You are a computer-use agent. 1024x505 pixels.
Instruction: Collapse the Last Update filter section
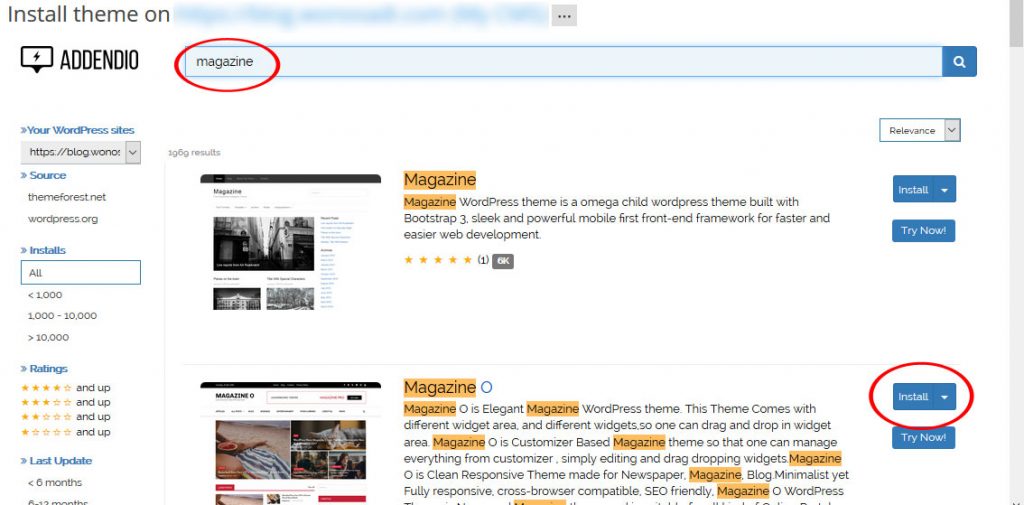[x=56, y=461]
